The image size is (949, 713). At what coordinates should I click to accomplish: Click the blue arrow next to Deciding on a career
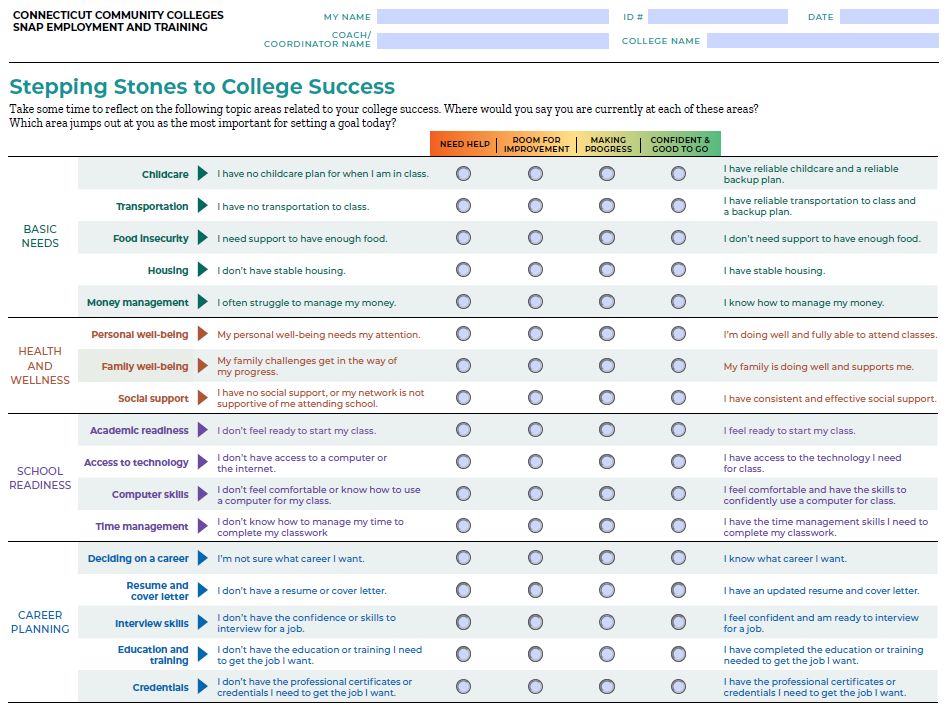[x=203, y=558]
